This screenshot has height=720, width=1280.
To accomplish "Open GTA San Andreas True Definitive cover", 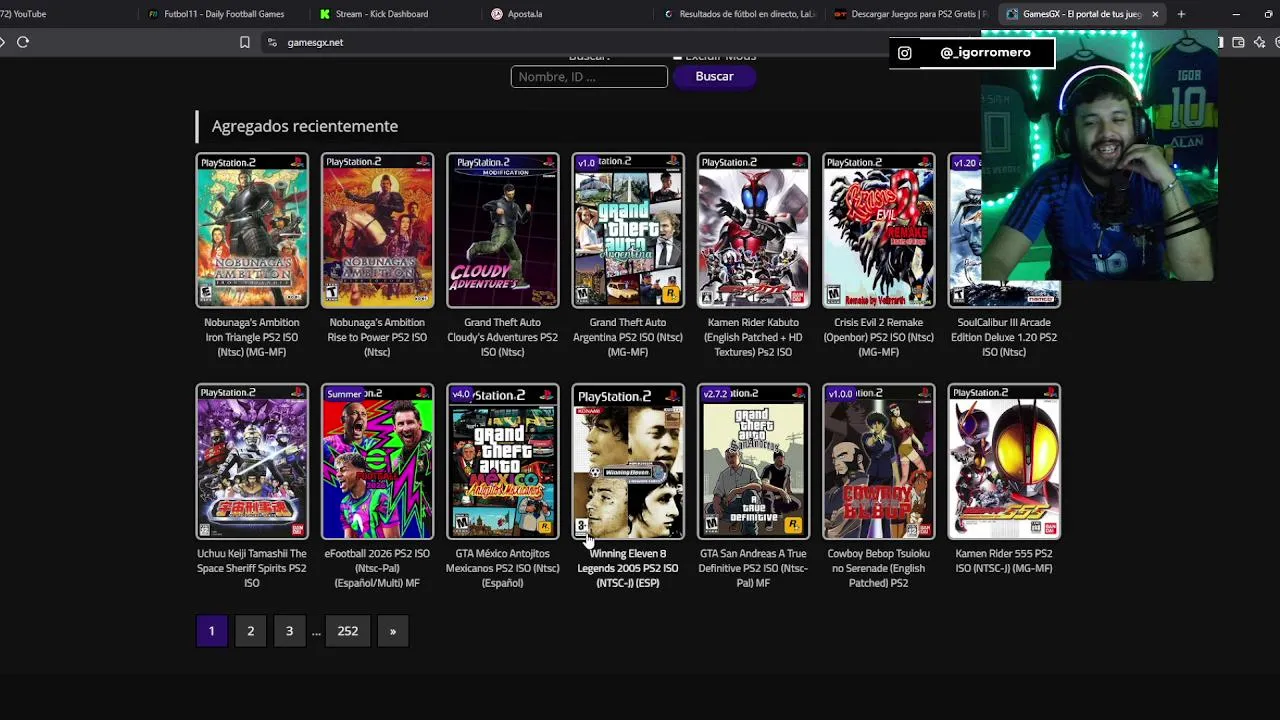I will pos(753,462).
